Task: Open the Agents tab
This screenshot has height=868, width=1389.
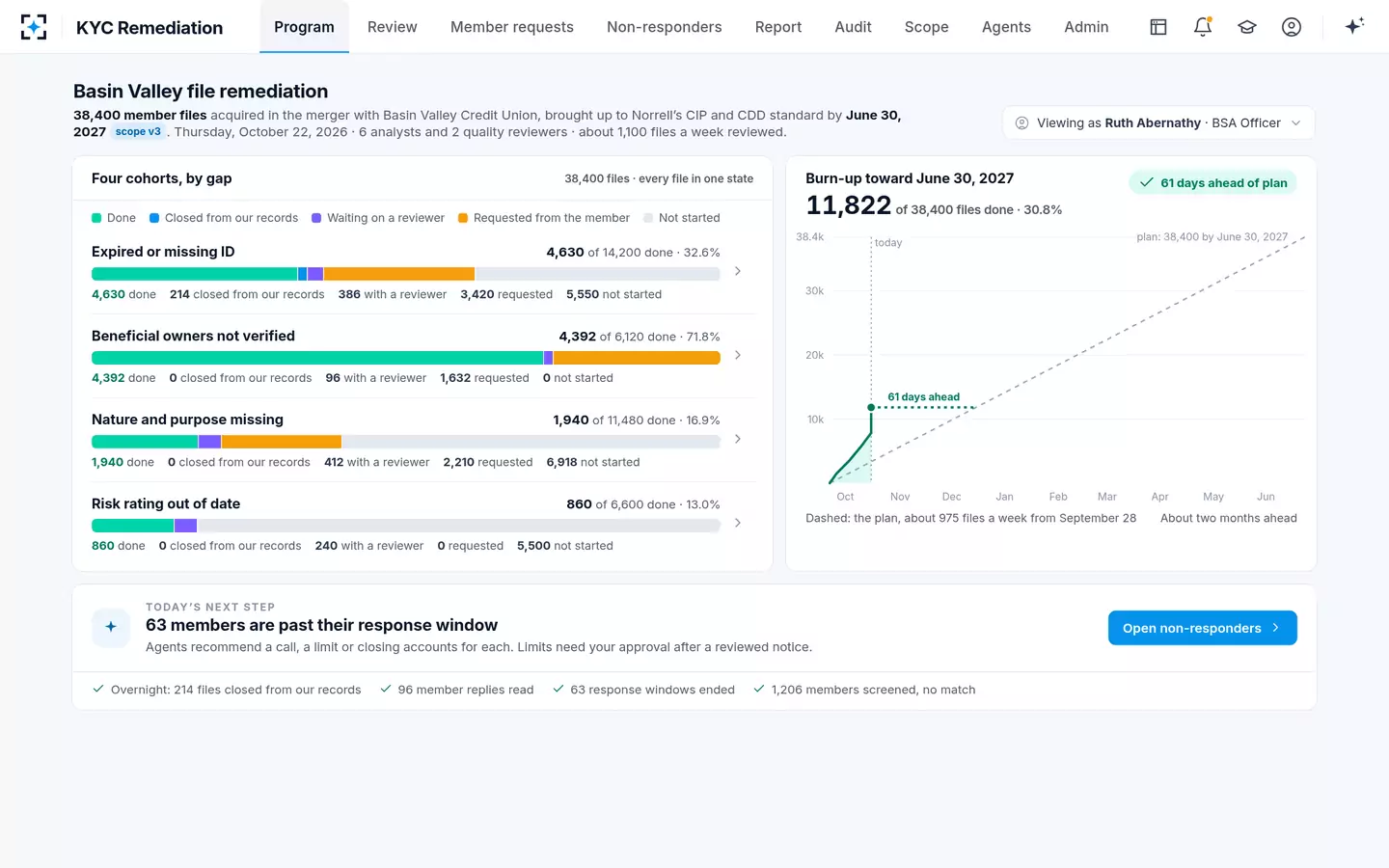Action: [1007, 27]
